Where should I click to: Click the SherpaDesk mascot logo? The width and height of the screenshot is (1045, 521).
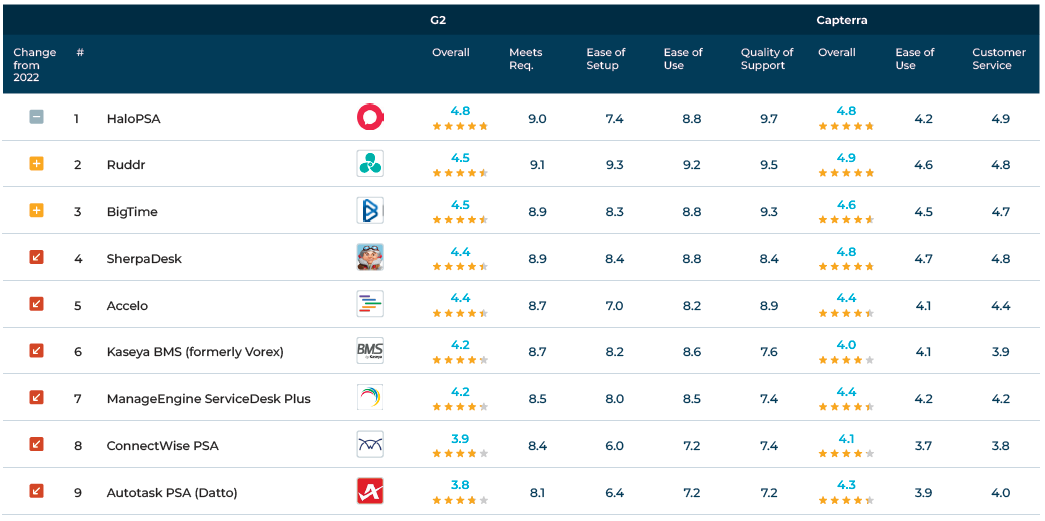[370, 258]
